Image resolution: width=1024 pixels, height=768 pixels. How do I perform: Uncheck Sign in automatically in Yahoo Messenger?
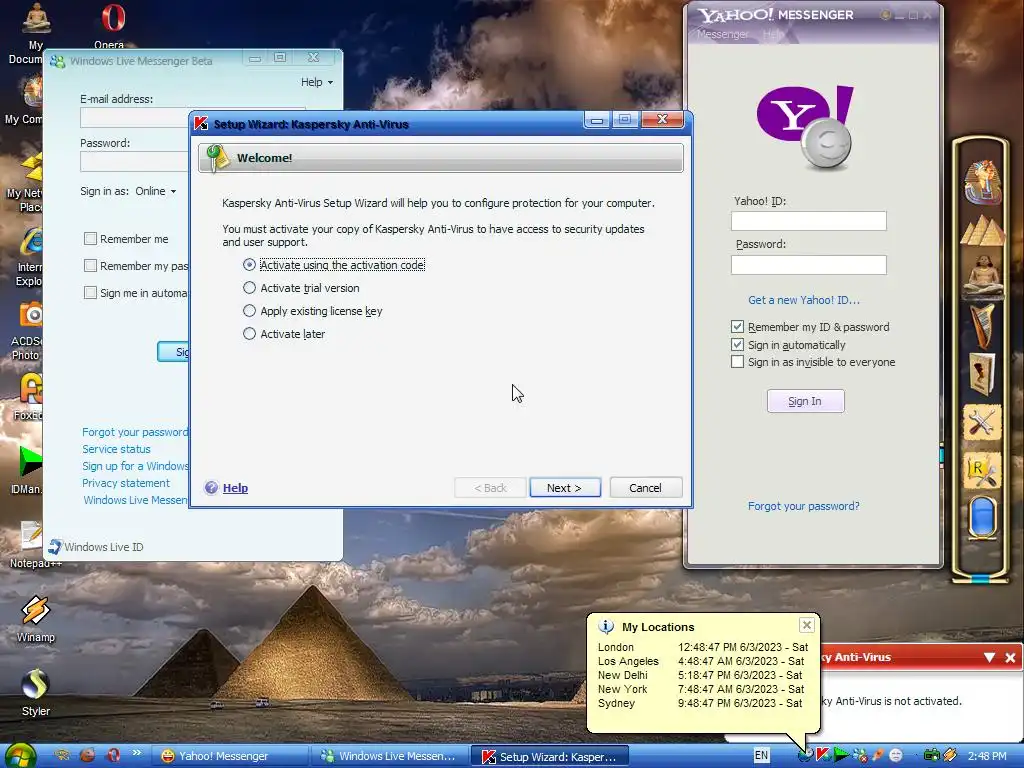[737, 344]
